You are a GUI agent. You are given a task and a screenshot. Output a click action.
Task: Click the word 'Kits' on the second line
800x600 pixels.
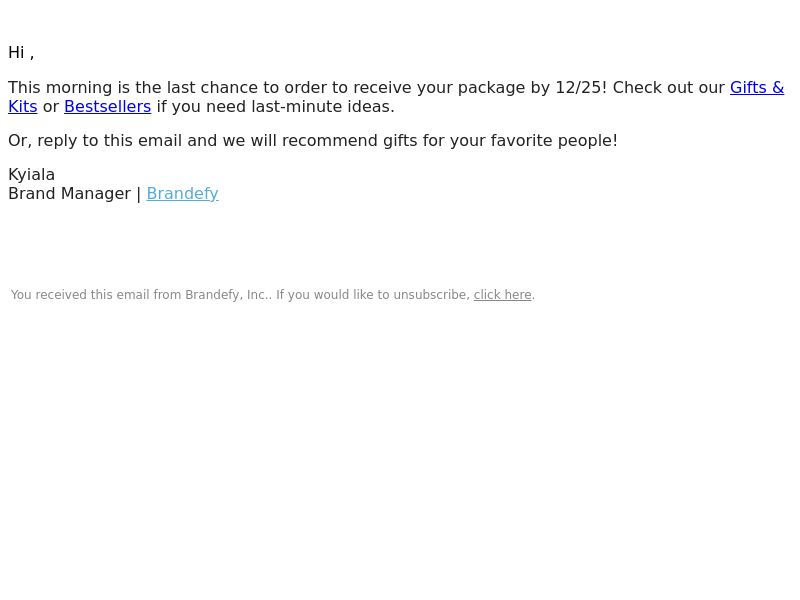pyautogui.click(x=23, y=107)
